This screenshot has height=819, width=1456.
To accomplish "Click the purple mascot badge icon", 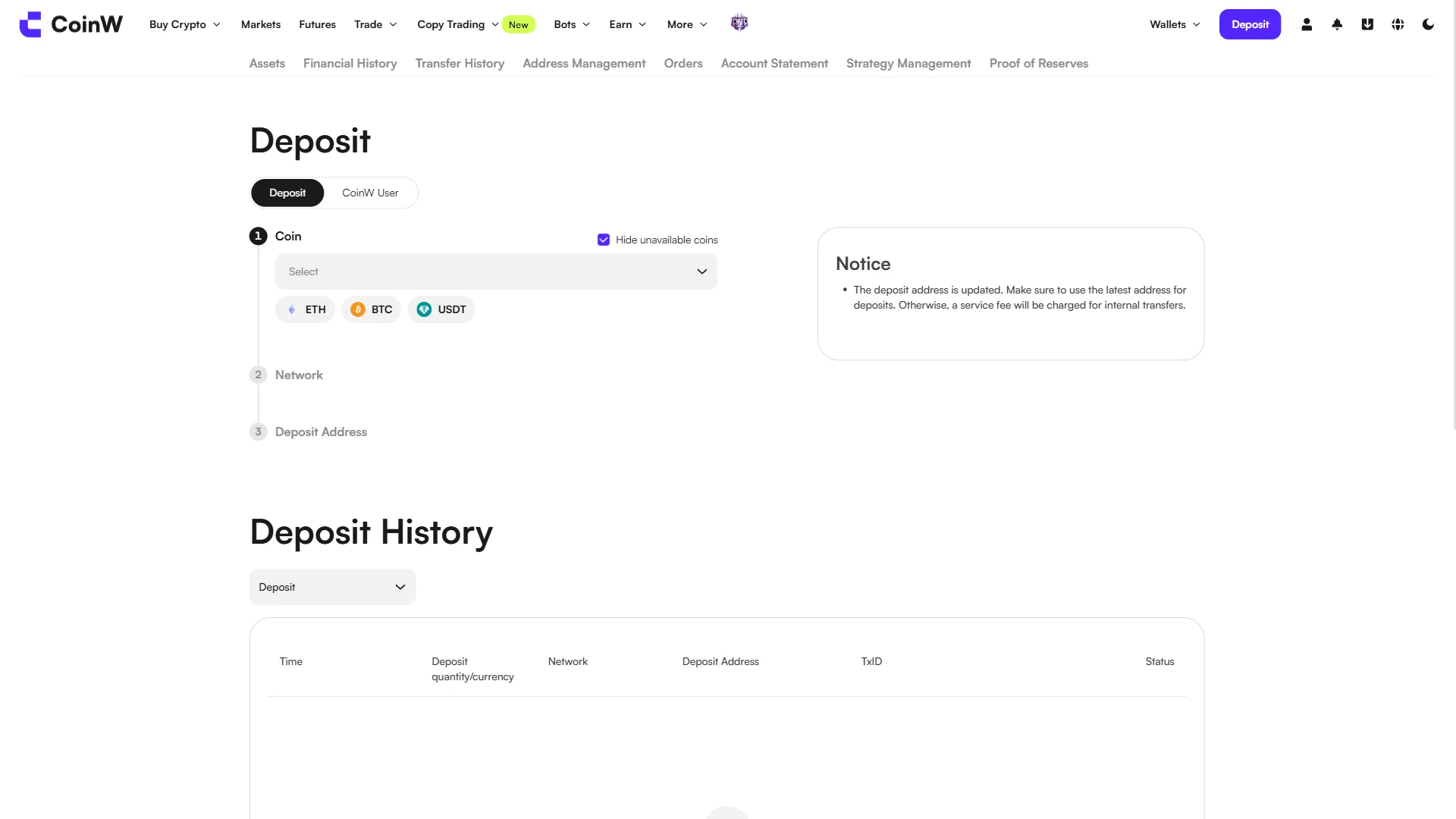I will (739, 24).
